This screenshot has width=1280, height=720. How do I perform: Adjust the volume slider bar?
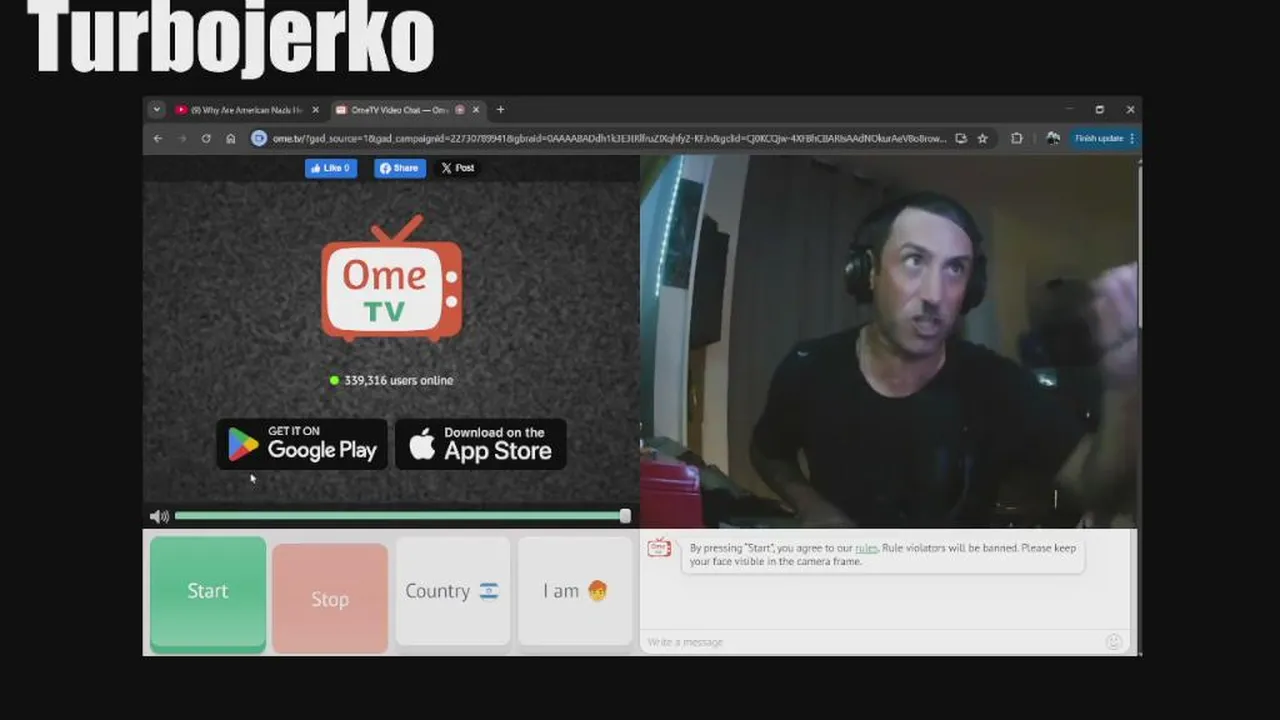(401, 516)
